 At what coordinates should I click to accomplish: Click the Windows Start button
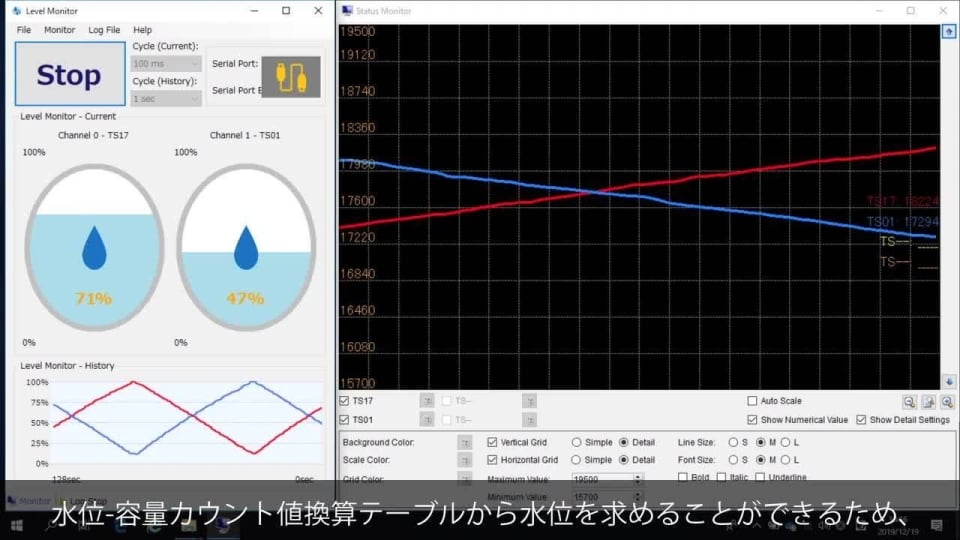[17, 525]
